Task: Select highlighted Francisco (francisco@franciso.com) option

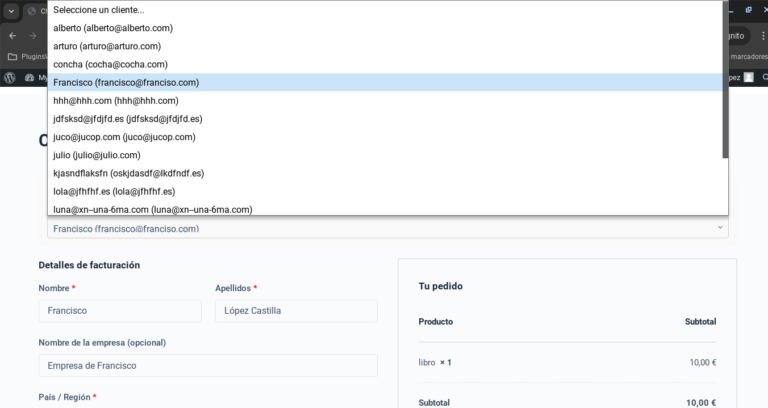Action: [385, 82]
